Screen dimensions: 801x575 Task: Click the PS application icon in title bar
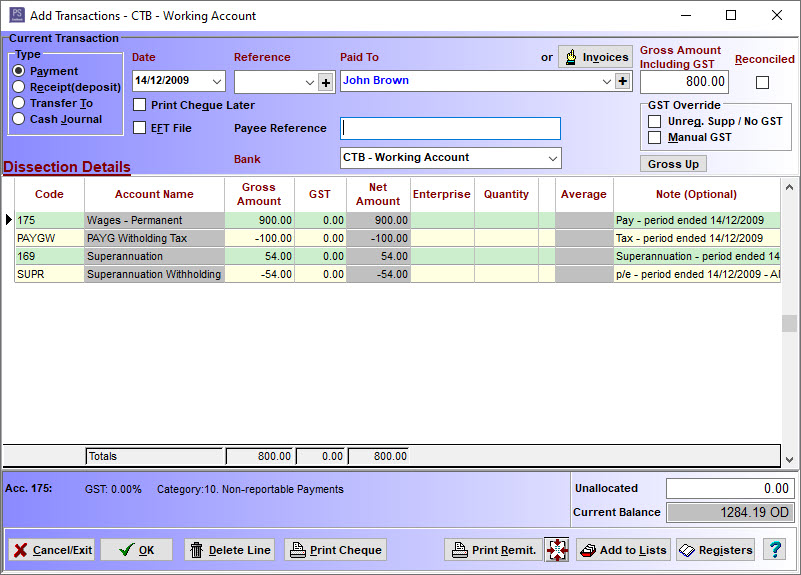pyautogui.click(x=17, y=15)
